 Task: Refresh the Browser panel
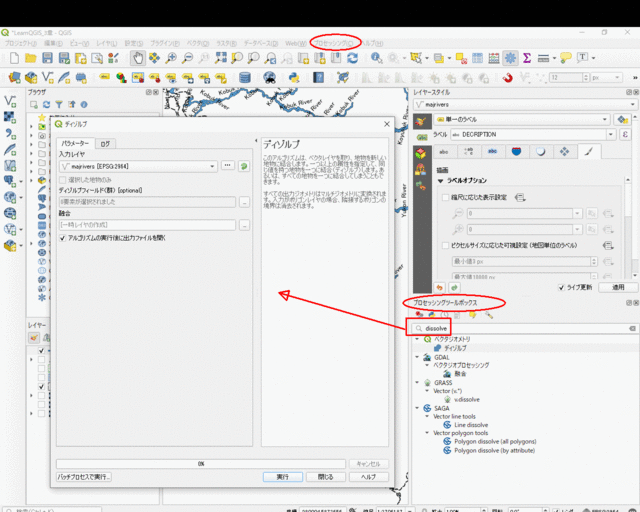tap(47, 105)
